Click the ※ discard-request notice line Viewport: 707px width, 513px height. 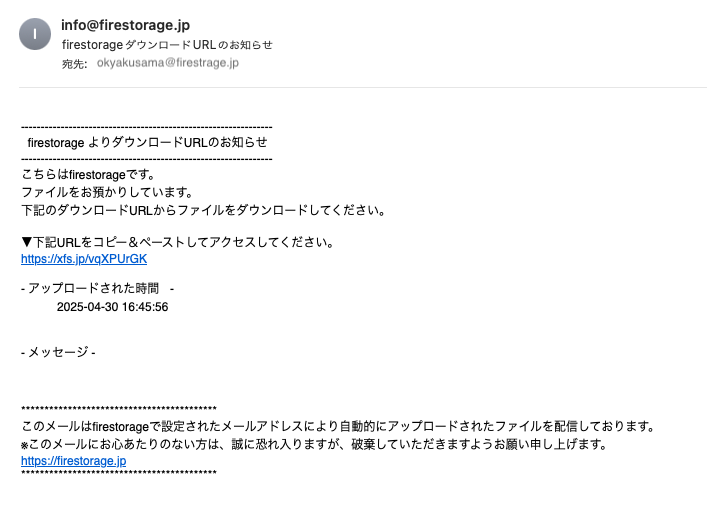point(314,444)
